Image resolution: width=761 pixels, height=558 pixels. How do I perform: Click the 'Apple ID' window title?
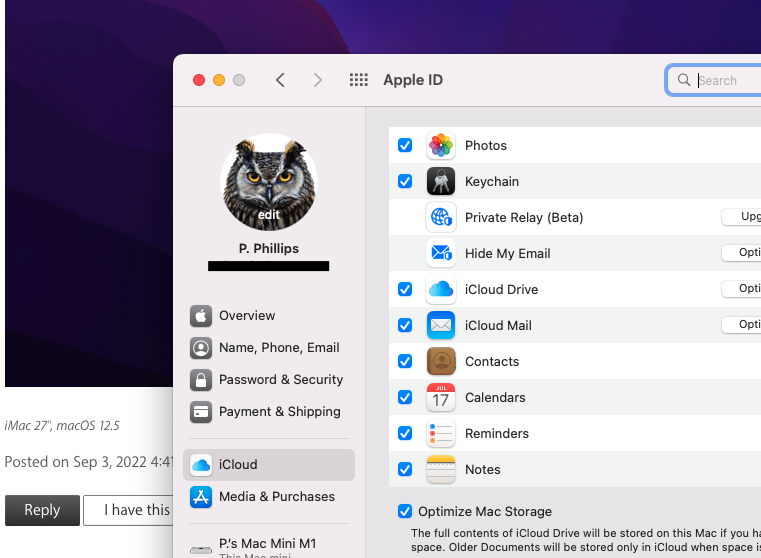[413, 80]
